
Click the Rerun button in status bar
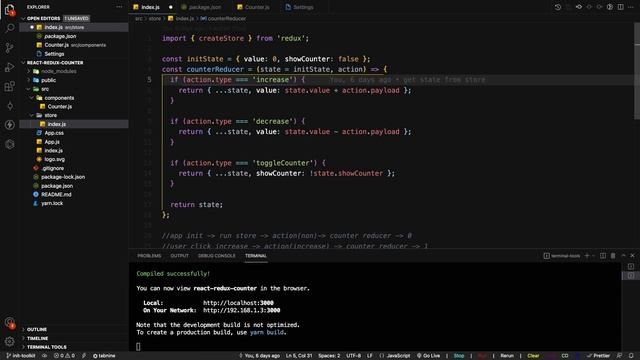(x=507, y=356)
